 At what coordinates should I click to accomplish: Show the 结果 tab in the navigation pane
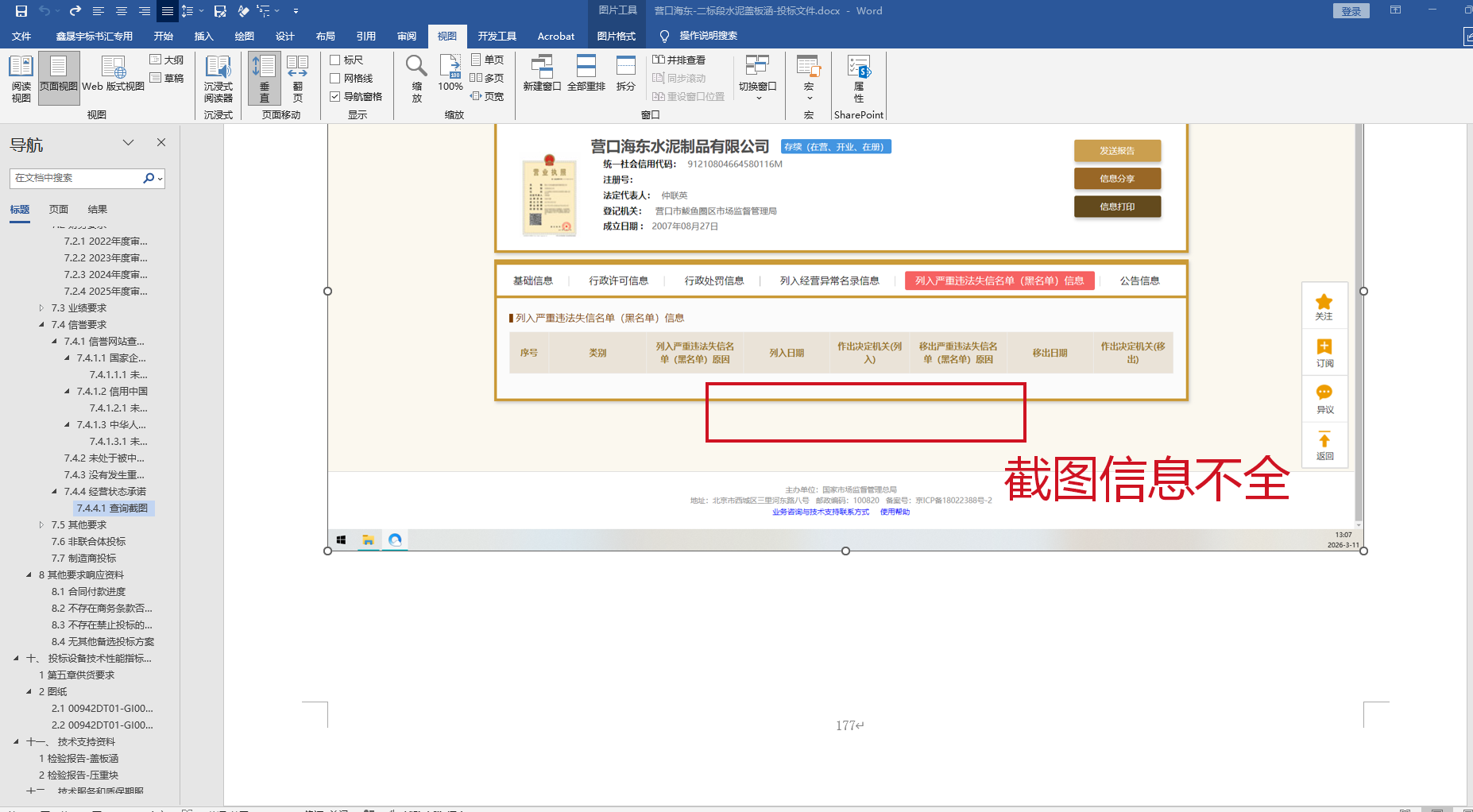coord(98,210)
